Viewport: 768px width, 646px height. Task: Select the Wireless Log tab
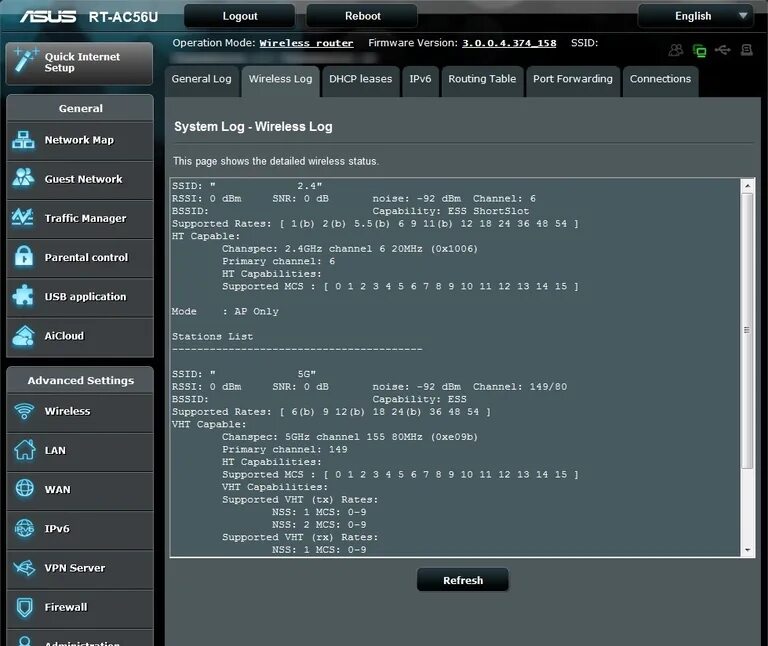click(x=280, y=79)
